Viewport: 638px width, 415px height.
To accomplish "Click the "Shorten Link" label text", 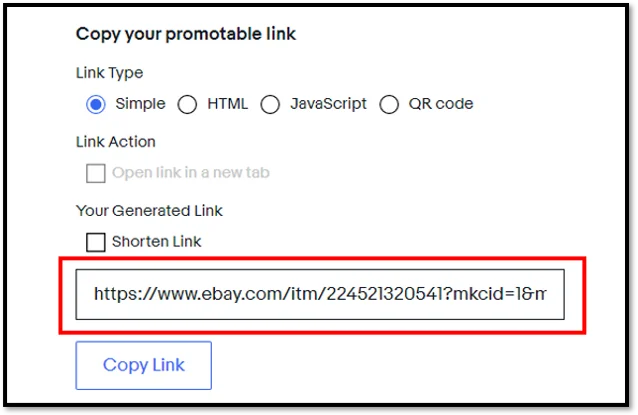I will point(156,242).
